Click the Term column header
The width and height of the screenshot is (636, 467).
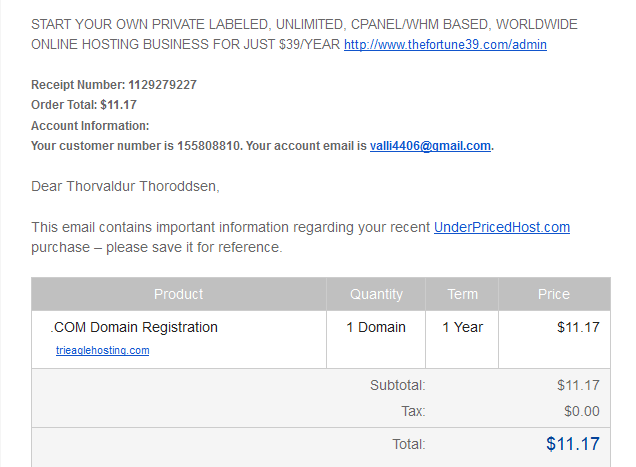point(462,294)
